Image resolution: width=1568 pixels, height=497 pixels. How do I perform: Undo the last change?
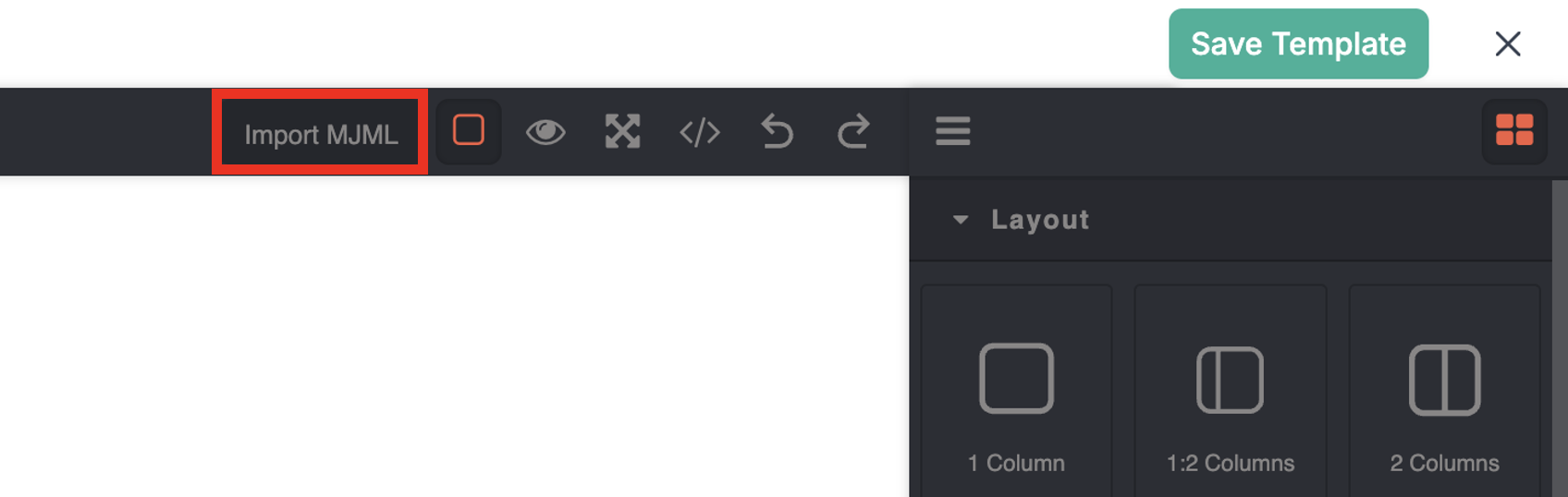(x=778, y=131)
